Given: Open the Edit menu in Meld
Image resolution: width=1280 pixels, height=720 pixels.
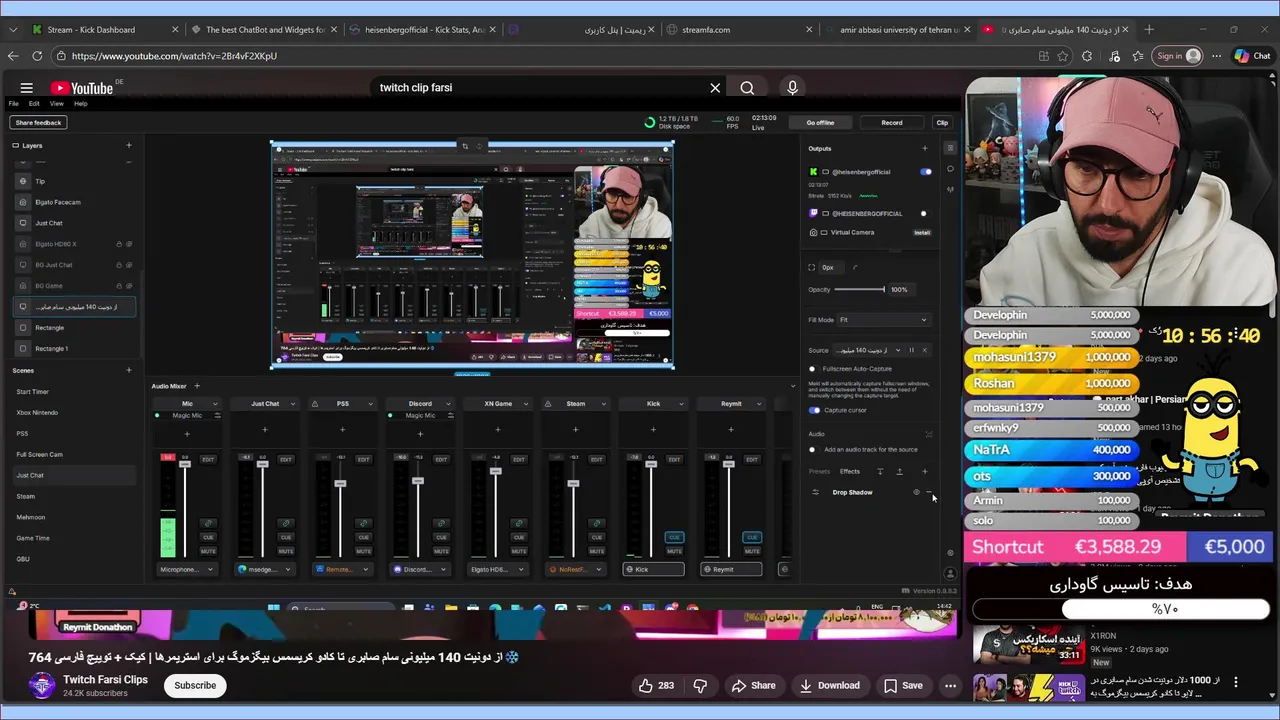Looking at the screenshot, I should [34, 103].
